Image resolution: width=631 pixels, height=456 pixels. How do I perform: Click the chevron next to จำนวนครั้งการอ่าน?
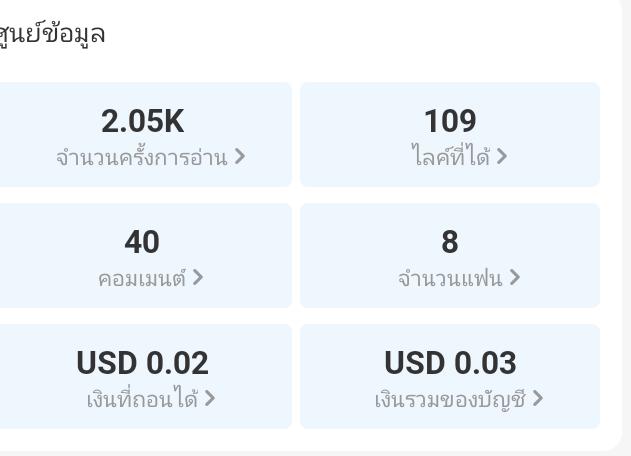click(240, 156)
